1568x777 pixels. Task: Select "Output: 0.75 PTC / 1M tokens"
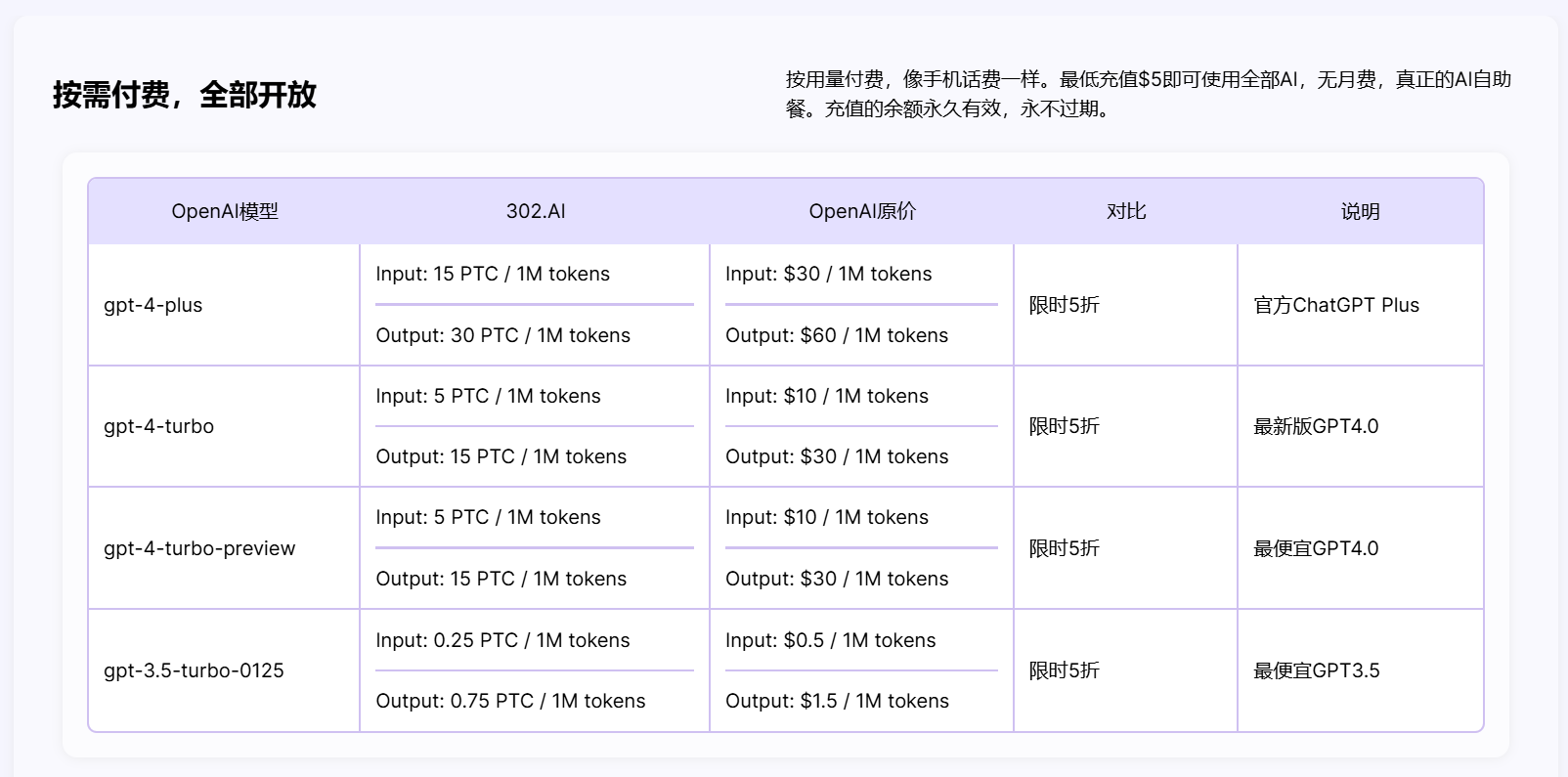tap(510, 701)
